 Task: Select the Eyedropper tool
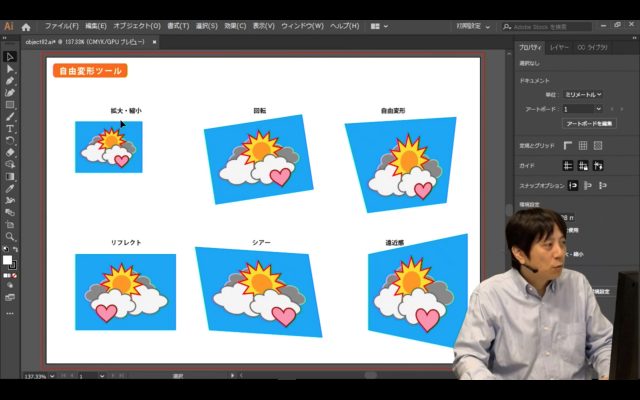tap(10, 189)
